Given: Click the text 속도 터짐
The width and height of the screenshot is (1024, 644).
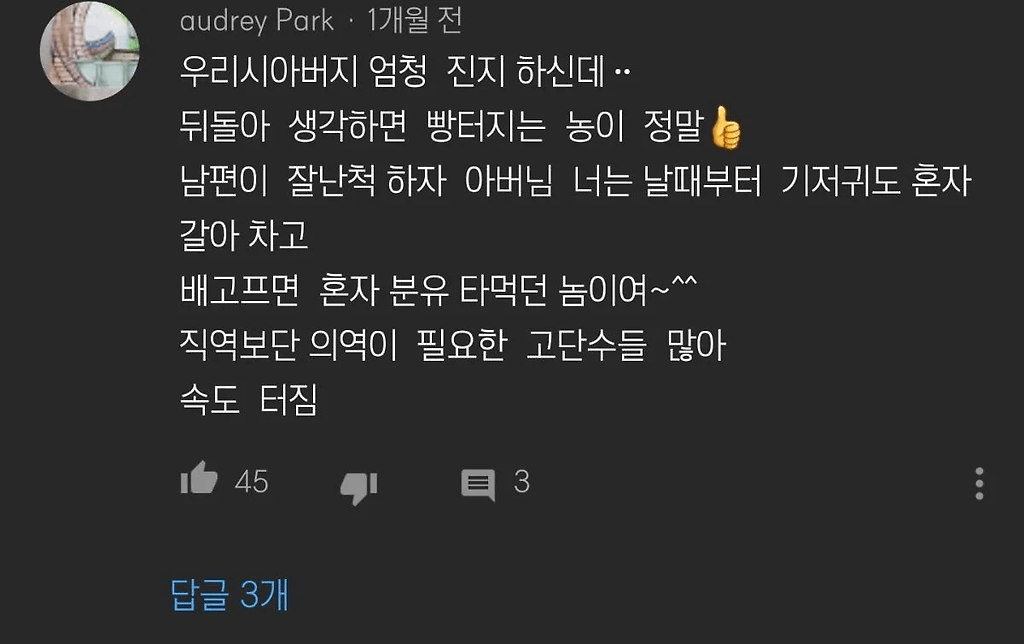Looking at the screenshot, I should 249,400.
